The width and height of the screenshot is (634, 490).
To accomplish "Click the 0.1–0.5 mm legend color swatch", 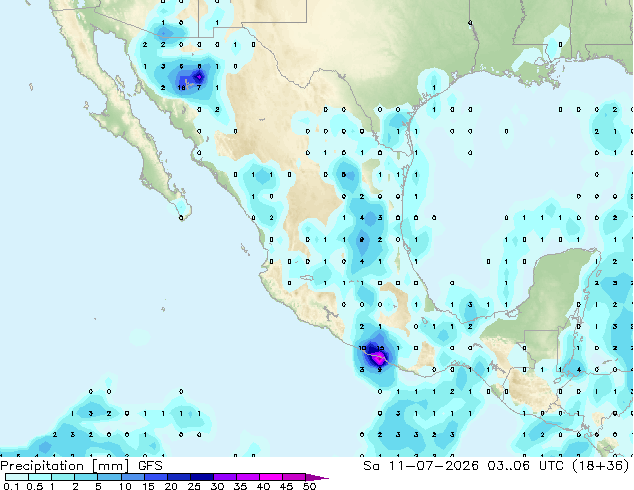I will [x=17, y=477].
